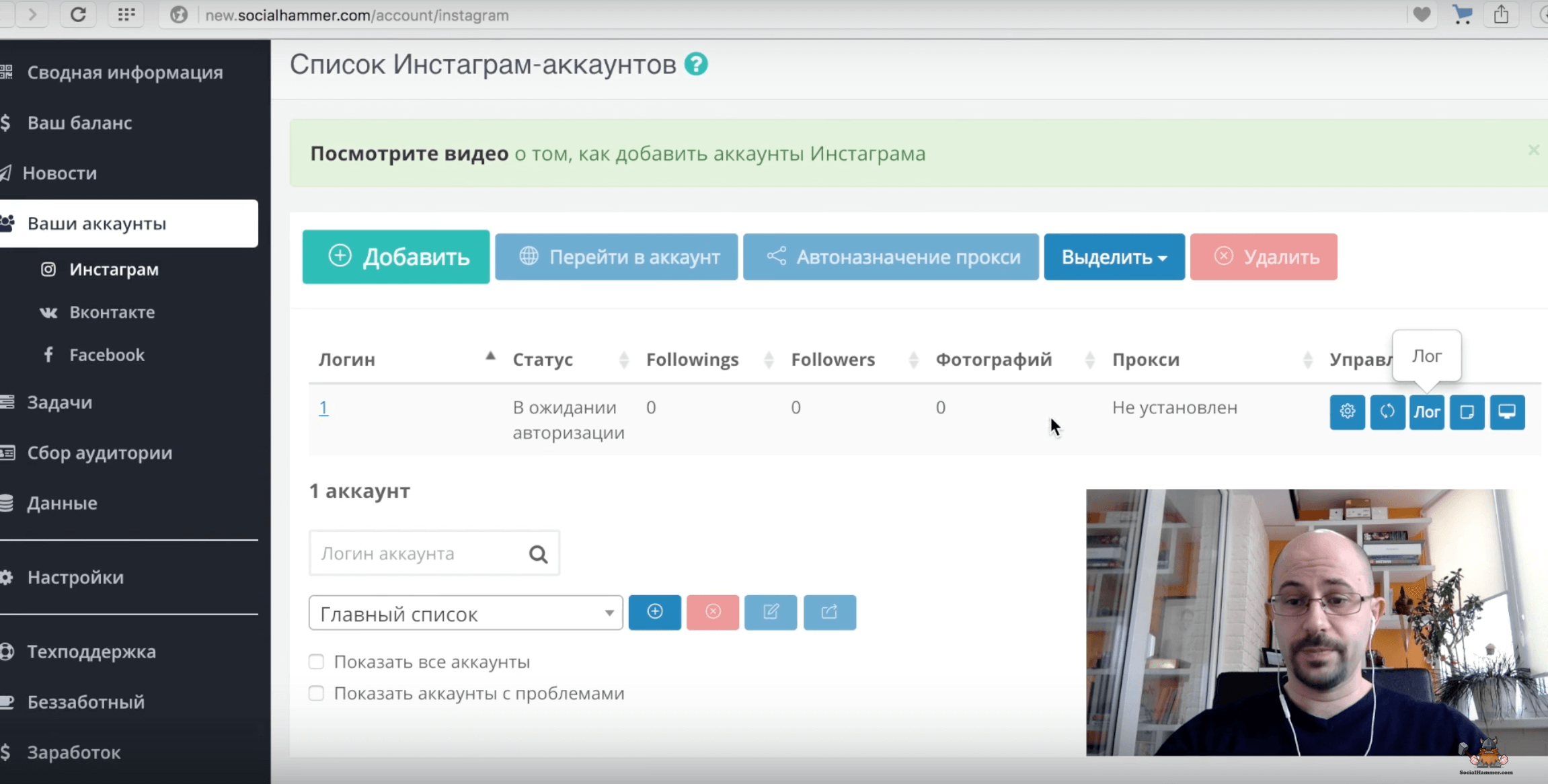This screenshot has width=1548, height=784.
Task: Dismiss the green video notice banner
Action: pos(1533,150)
